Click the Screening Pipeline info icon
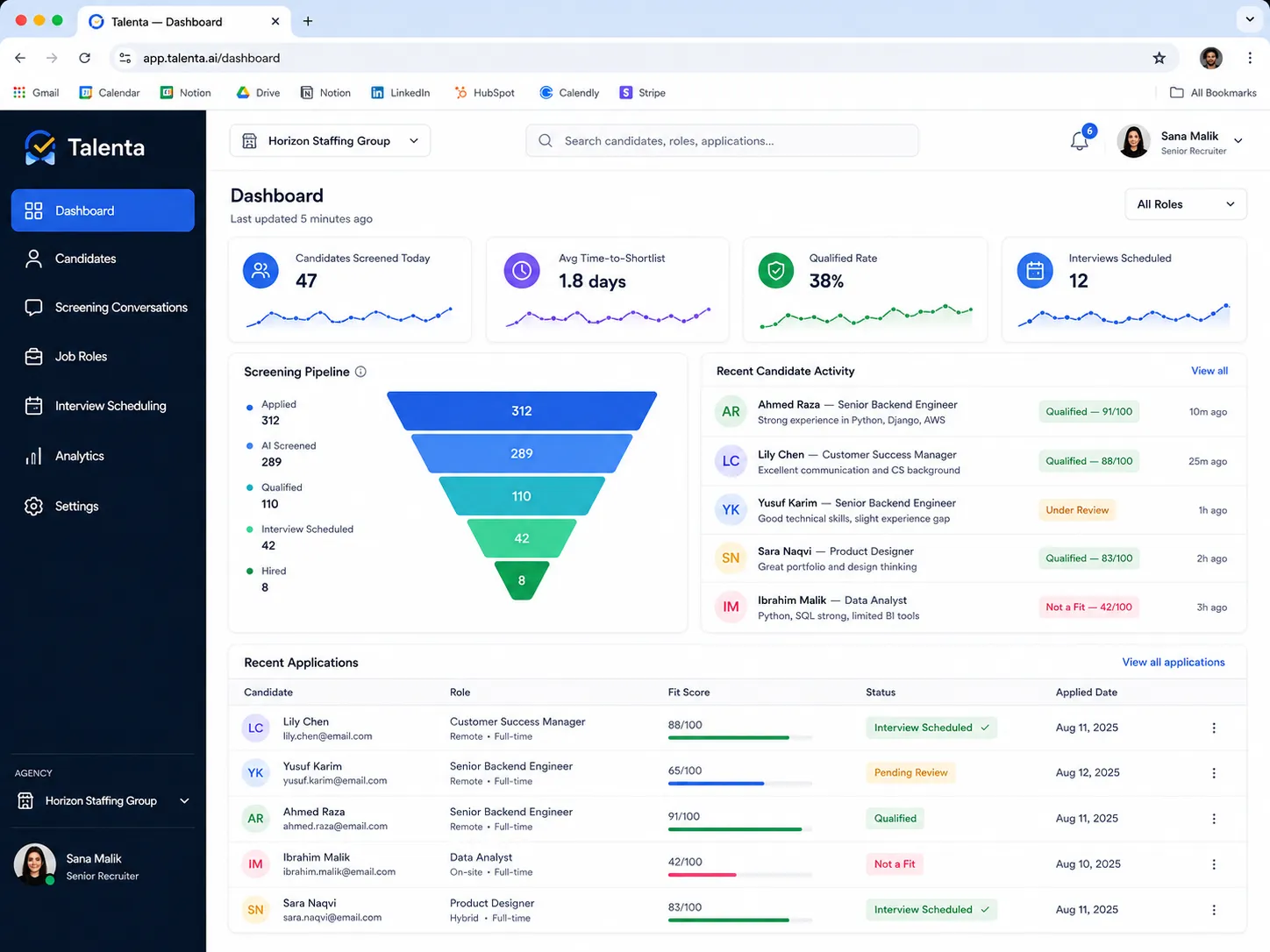 coord(360,372)
